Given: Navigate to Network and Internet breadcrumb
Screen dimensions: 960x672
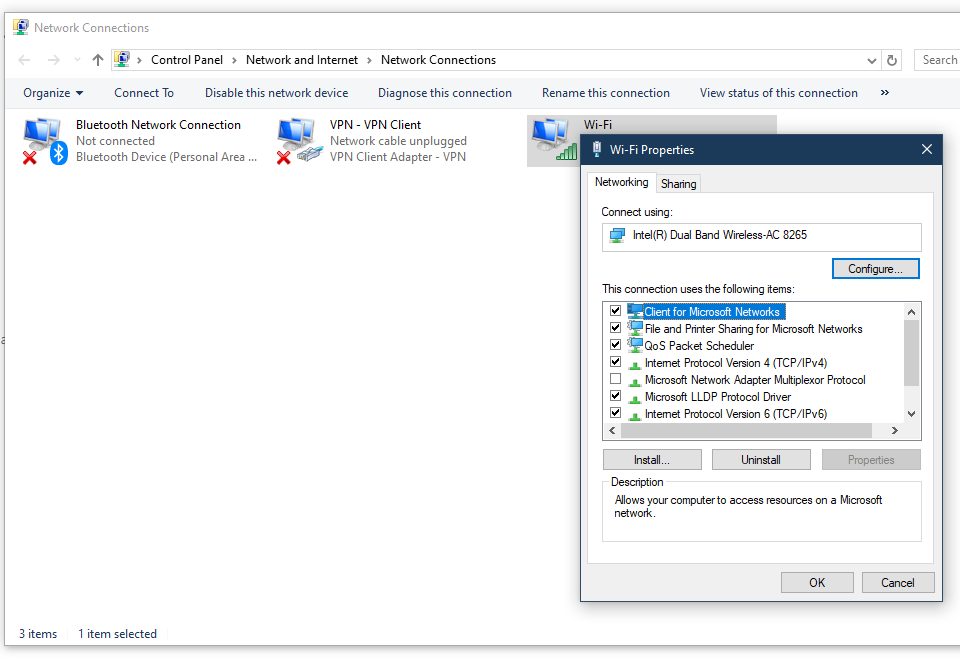Looking at the screenshot, I should (x=302, y=60).
